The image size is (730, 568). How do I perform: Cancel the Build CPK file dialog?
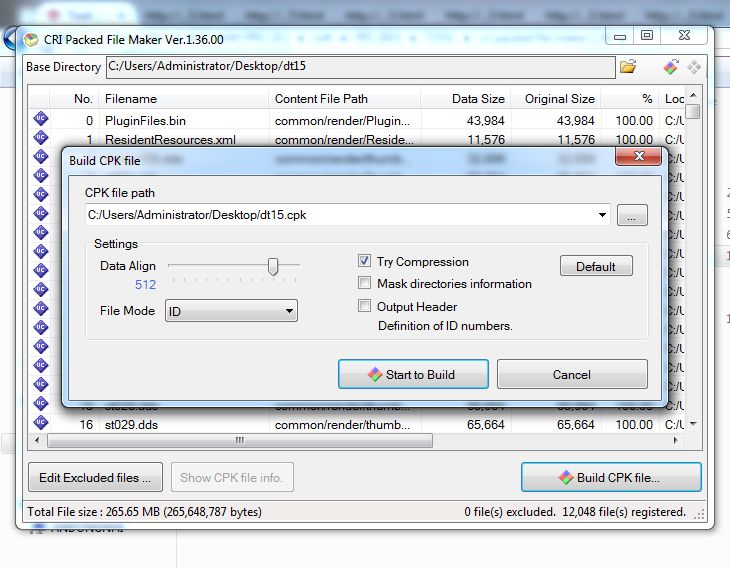572,374
